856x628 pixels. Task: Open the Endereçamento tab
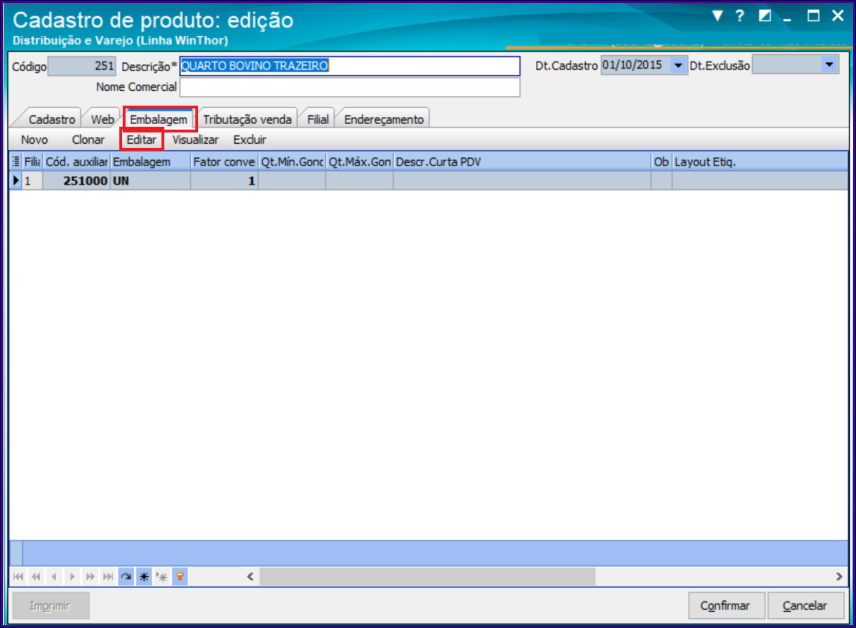click(x=384, y=119)
